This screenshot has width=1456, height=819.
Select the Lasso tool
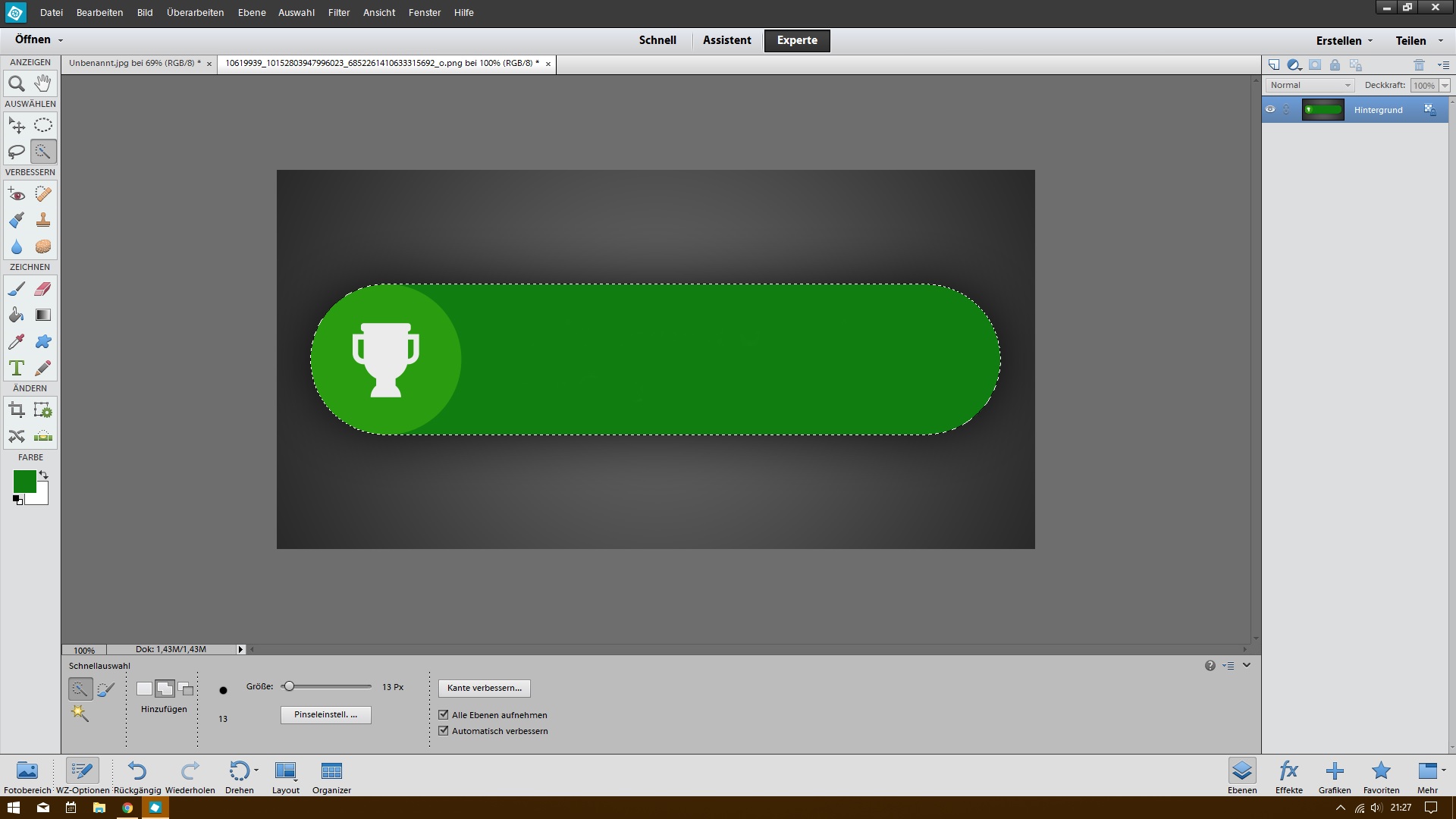16,152
